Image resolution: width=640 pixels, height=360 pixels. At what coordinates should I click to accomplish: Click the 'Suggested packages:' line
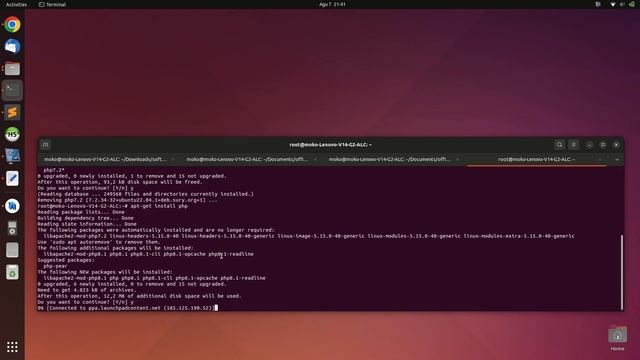pyautogui.click(x=66, y=260)
